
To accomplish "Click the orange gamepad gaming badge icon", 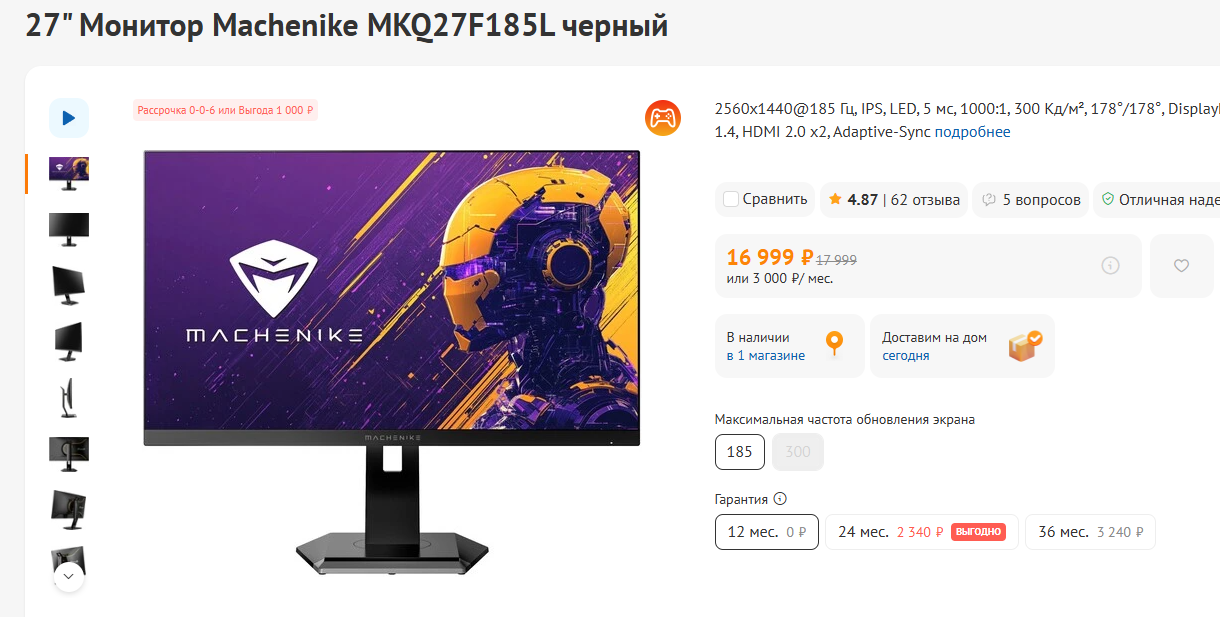I will [x=662, y=118].
